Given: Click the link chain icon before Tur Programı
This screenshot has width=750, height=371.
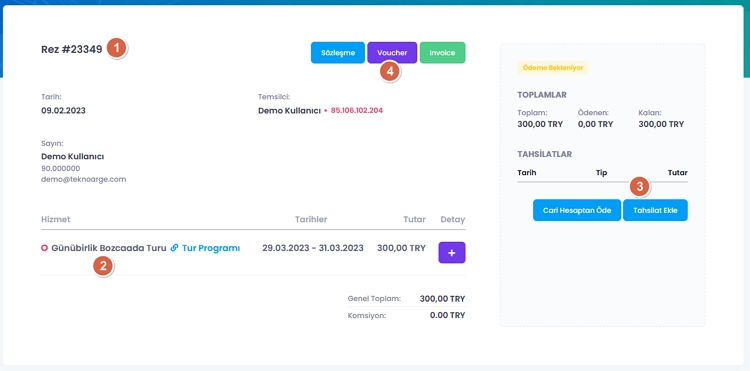Looking at the screenshot, I should click(x=175, y=248).
